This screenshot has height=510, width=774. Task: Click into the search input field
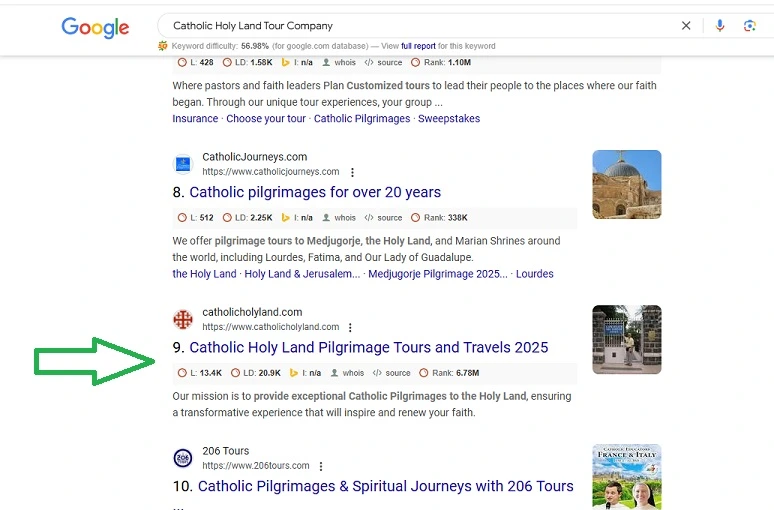click(420, 26)
